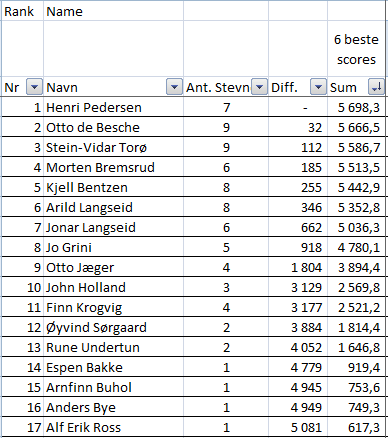Select diff value 346 cell

(298, 207)
